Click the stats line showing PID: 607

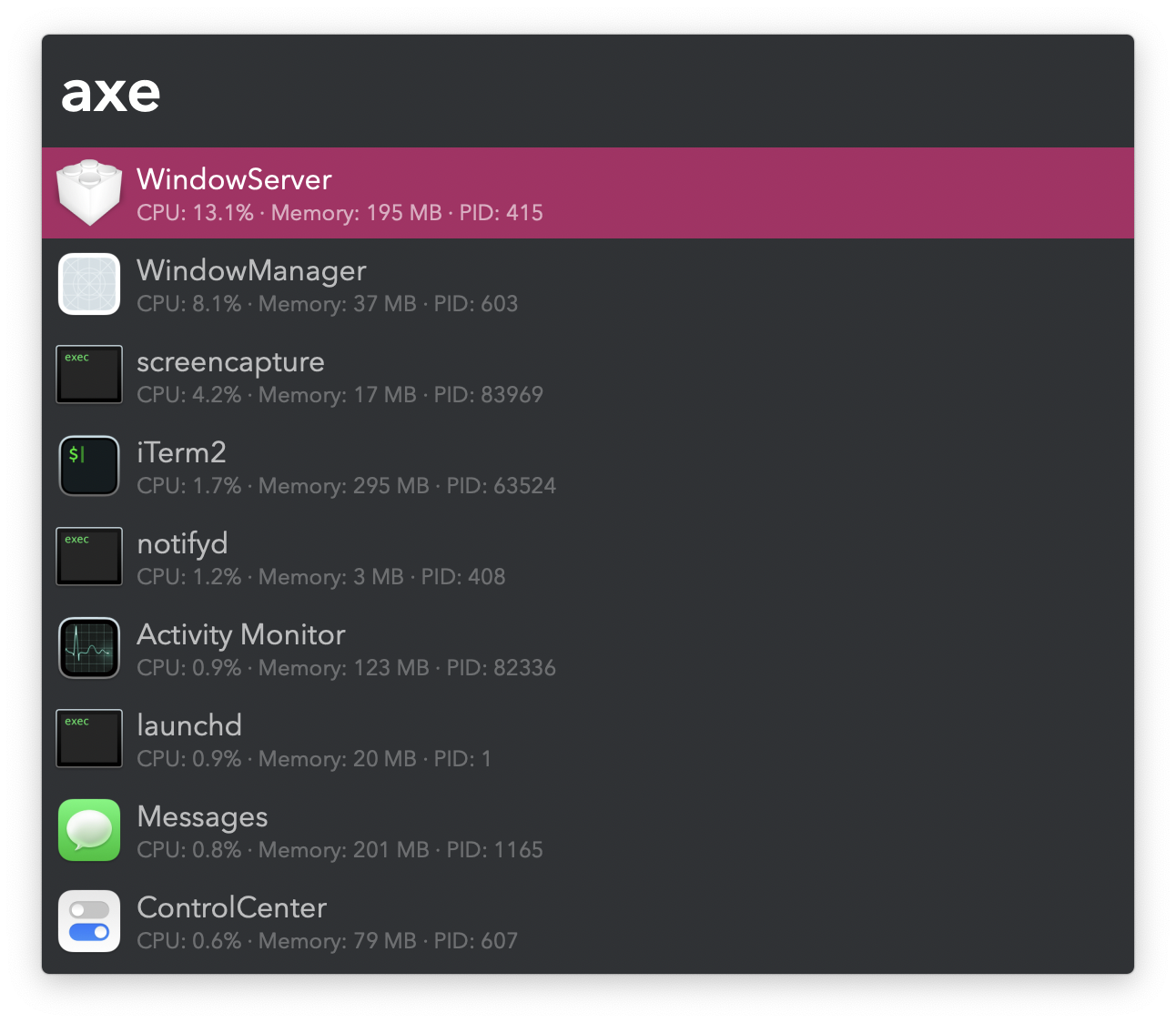tap(327, 941)
